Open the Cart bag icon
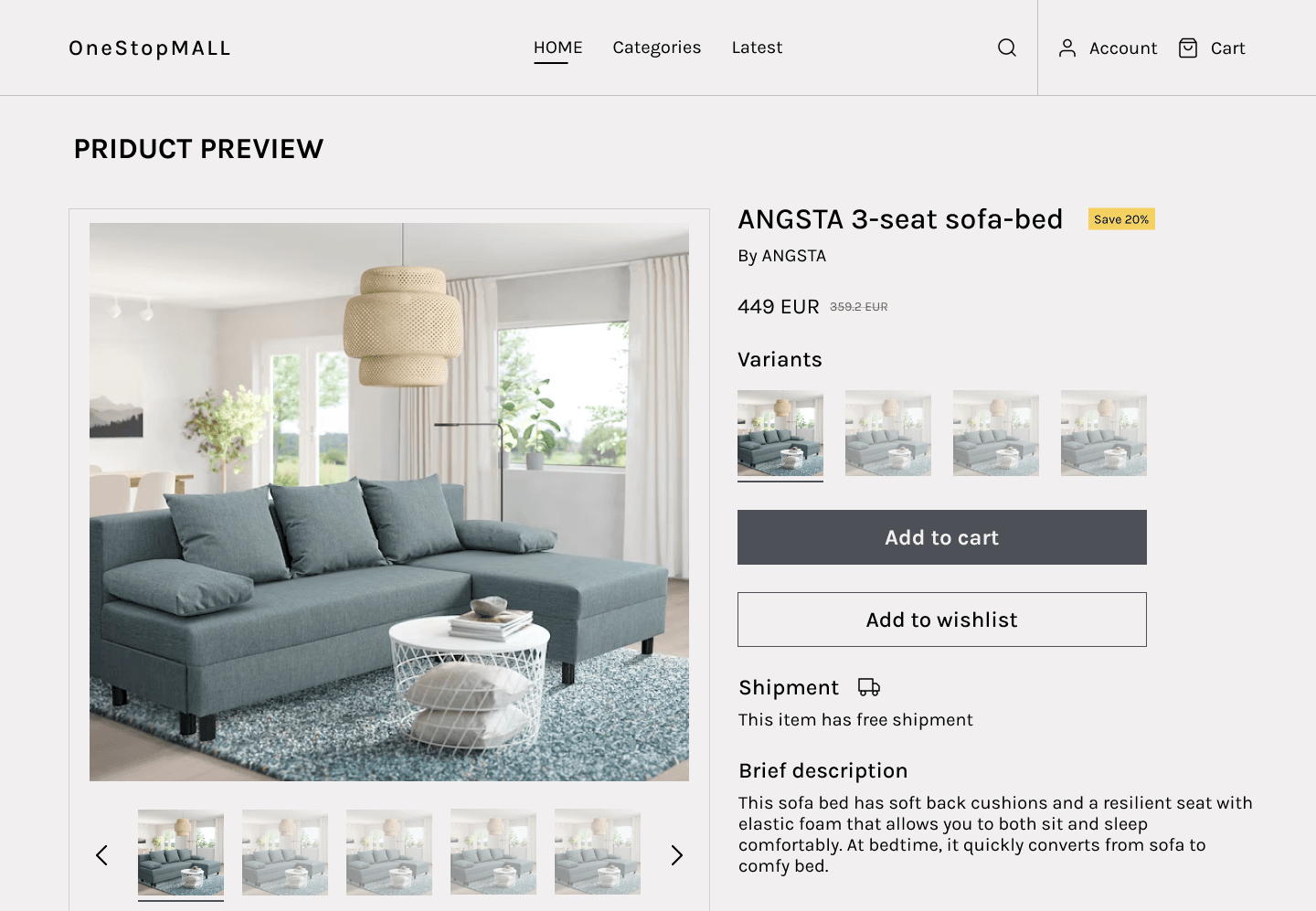Viewport: 1316px width, 911px height. point(1187,48)
